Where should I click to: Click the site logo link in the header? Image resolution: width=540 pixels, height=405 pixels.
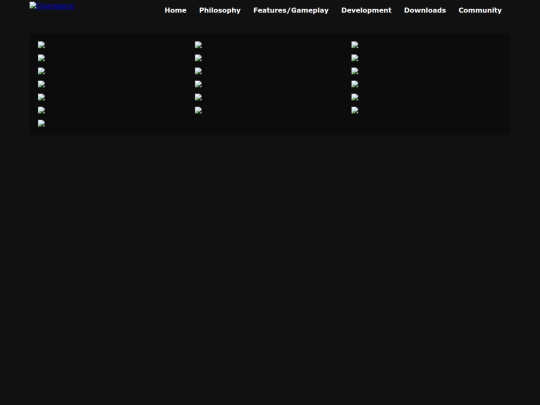click(x=52, y=6)
